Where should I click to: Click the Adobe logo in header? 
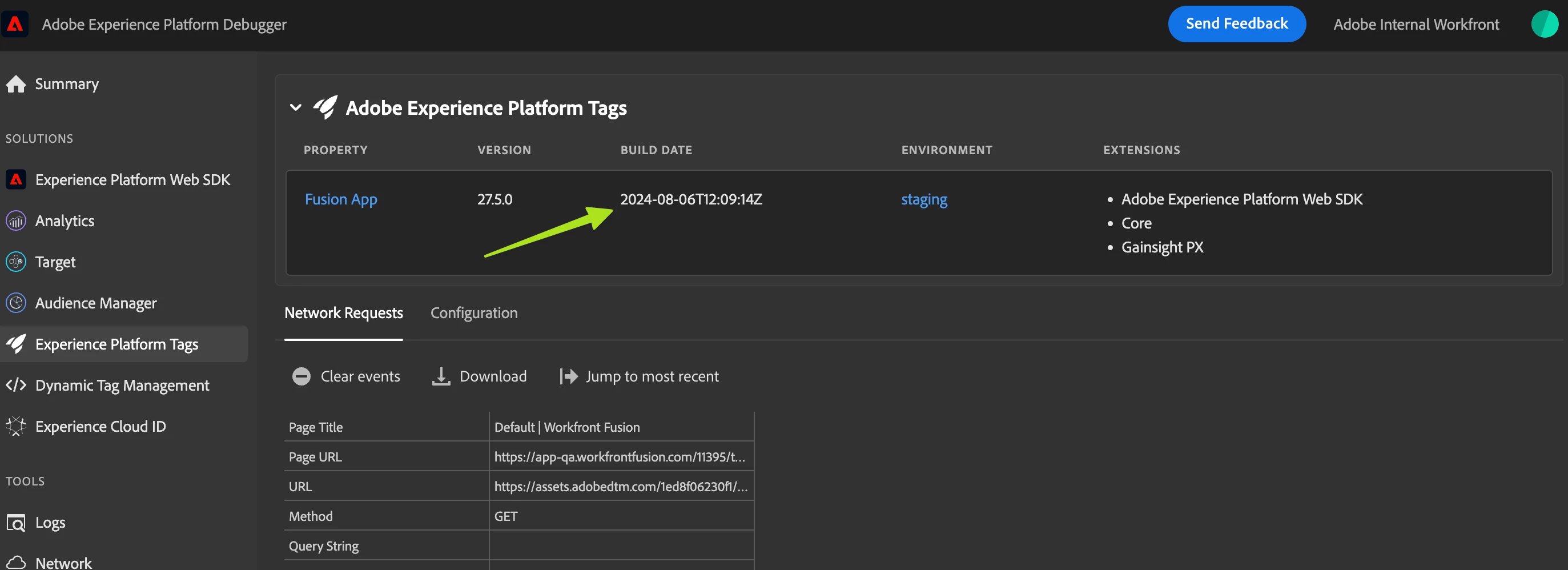pos(15,25)
